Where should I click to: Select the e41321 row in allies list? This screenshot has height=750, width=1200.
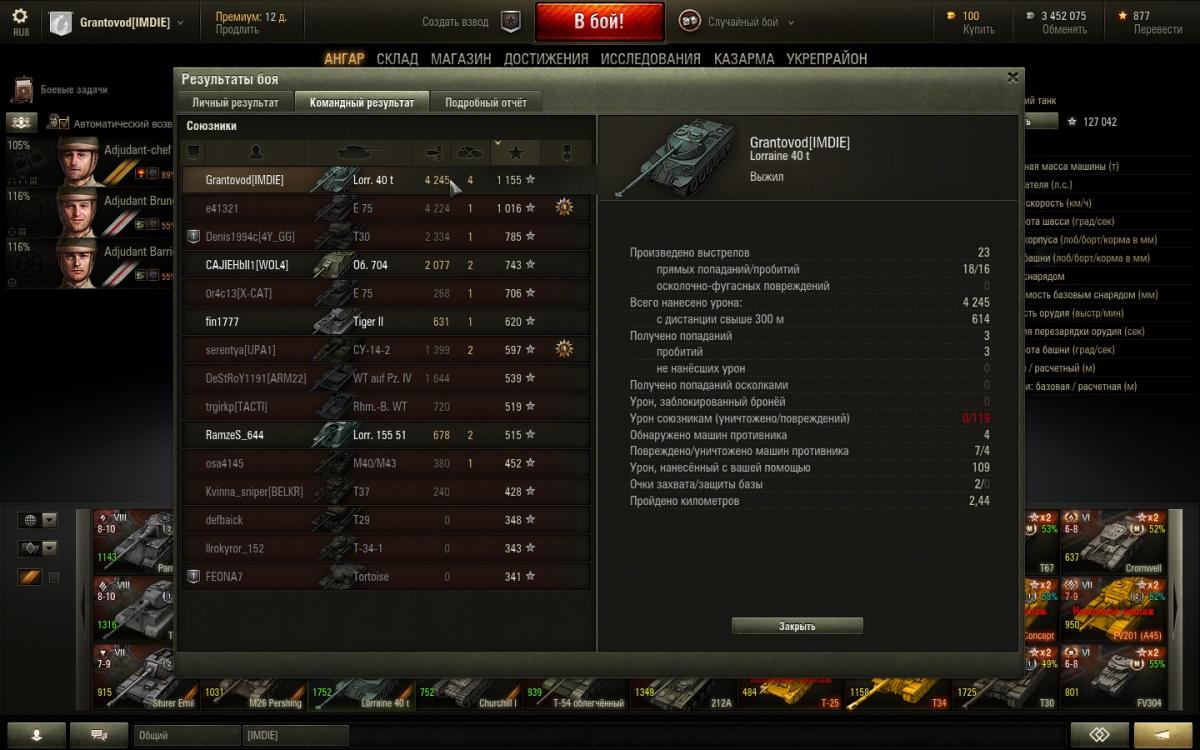point(386,208)
